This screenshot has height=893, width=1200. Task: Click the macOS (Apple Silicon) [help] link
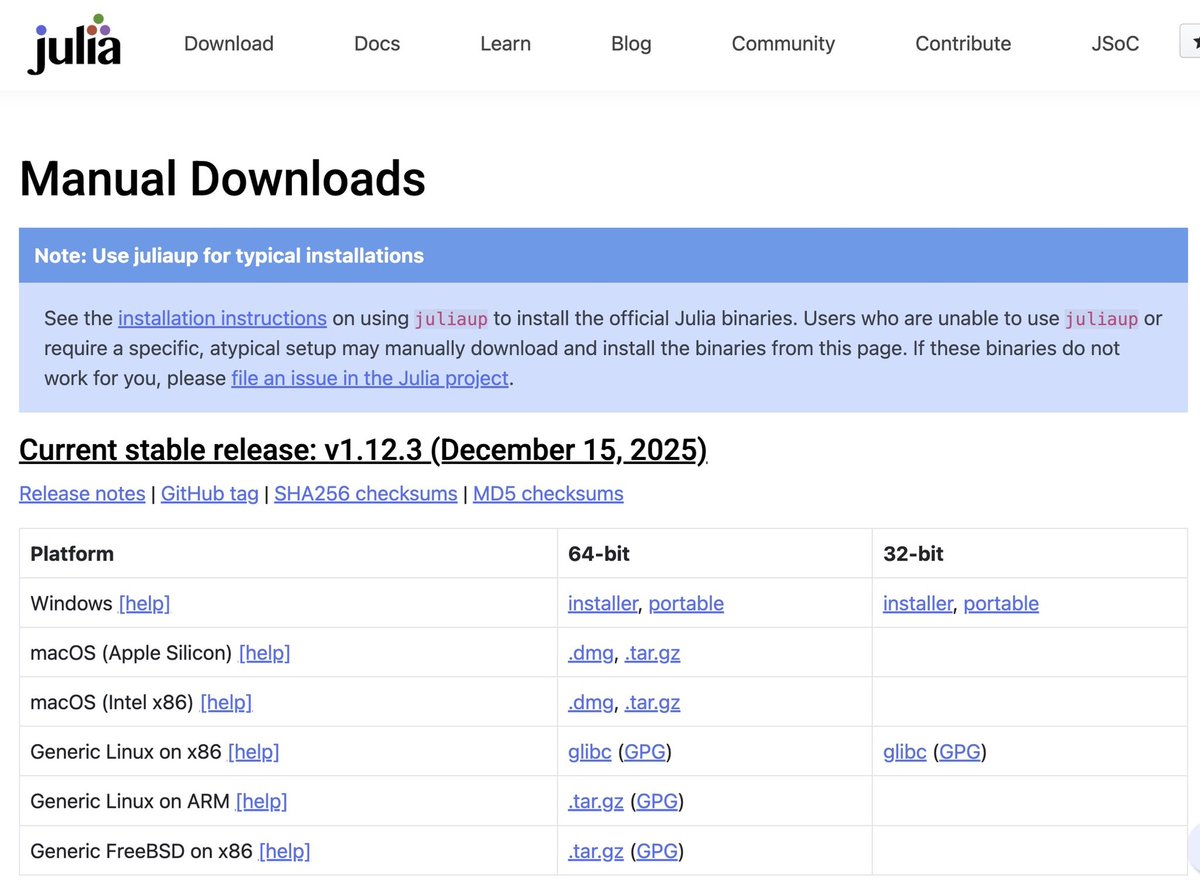point(264,653)
